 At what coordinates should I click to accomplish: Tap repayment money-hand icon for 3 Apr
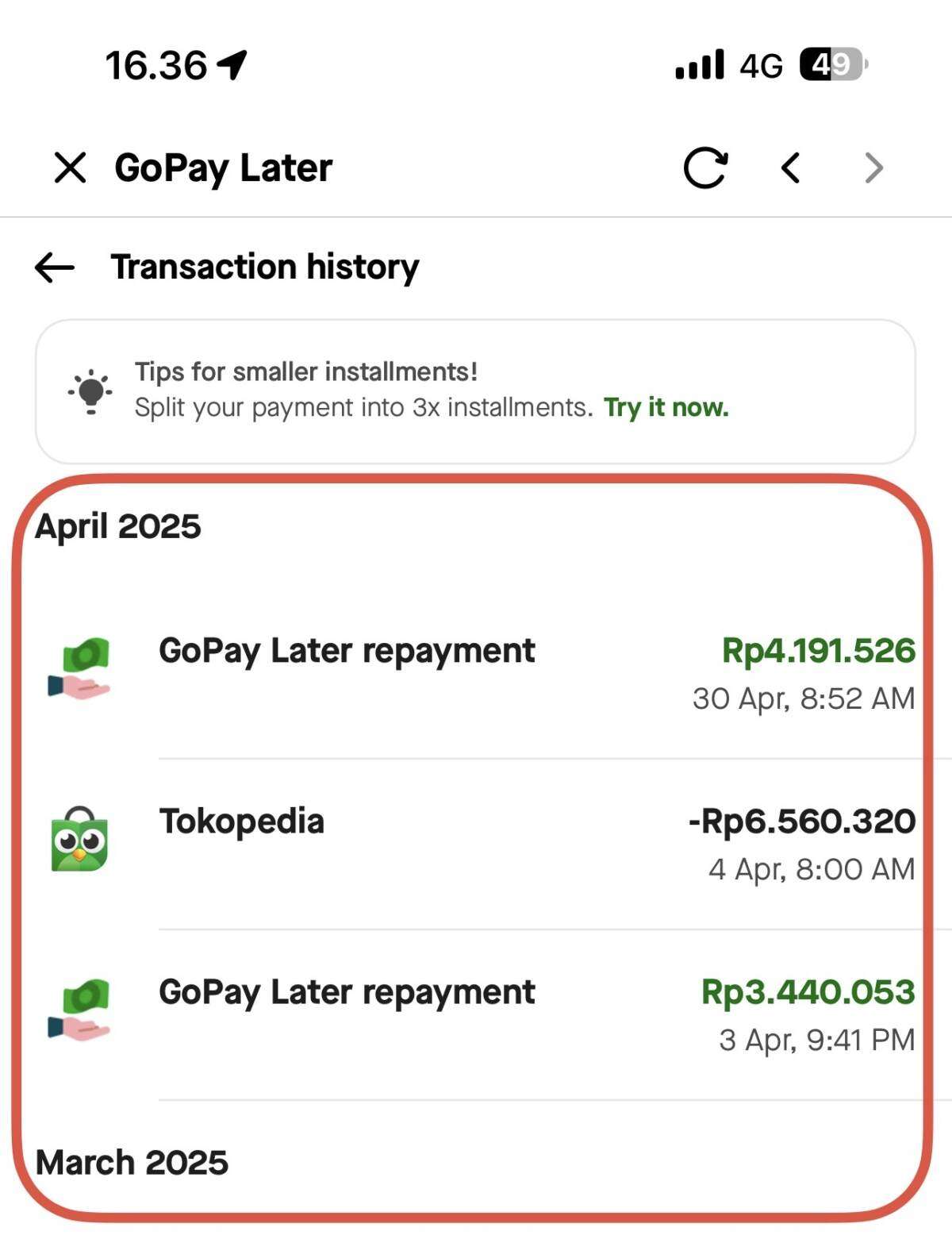[x=79, y=1010]
